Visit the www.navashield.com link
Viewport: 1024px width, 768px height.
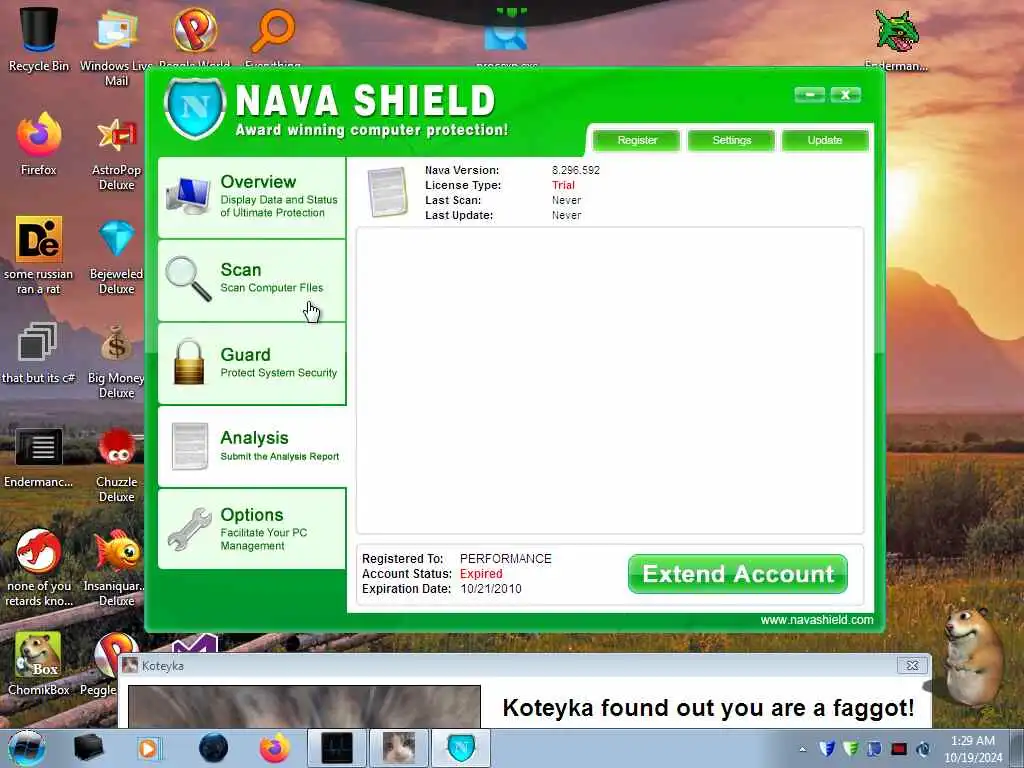pos(816,620)
